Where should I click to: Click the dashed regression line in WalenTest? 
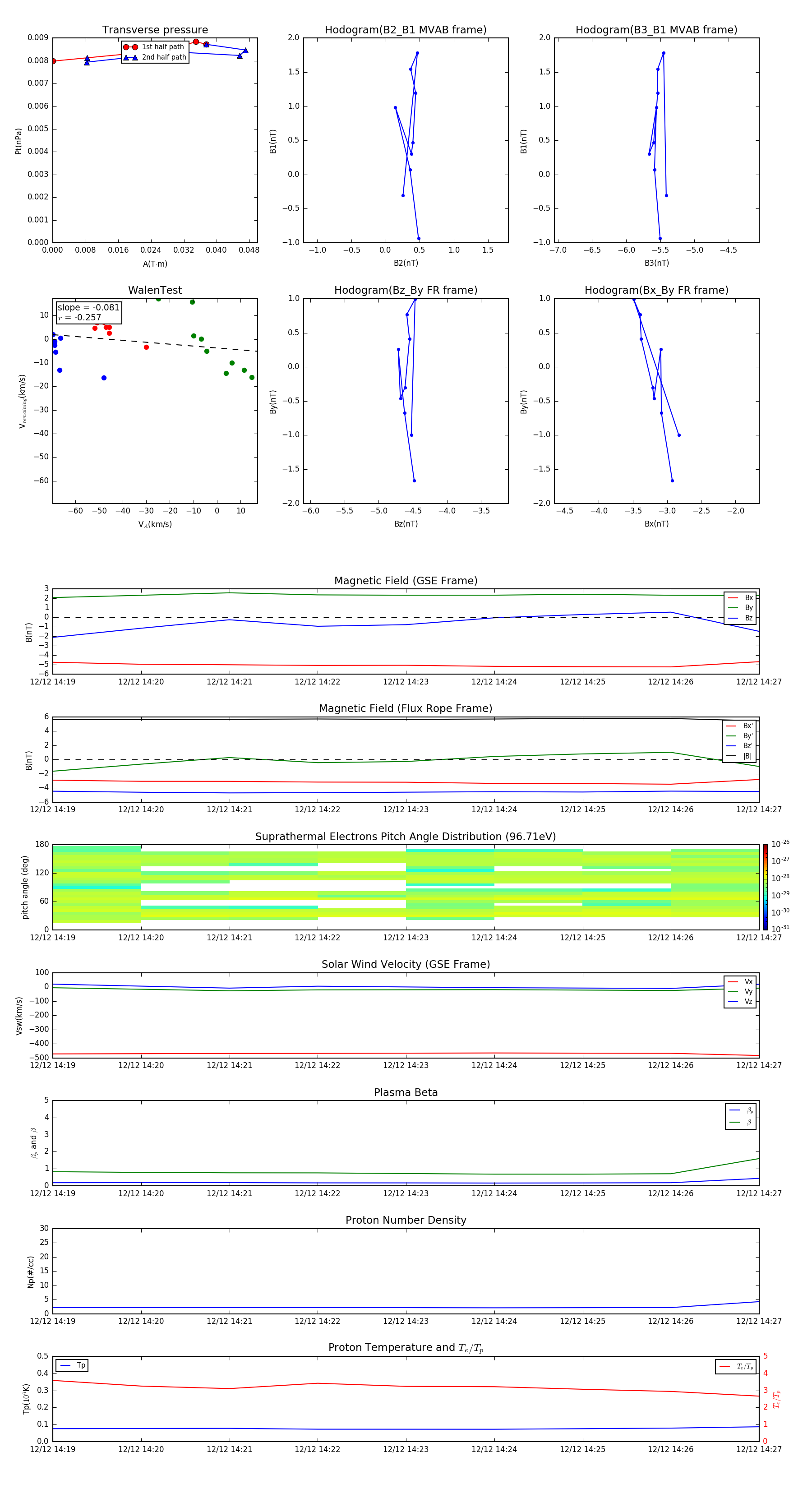155,343
